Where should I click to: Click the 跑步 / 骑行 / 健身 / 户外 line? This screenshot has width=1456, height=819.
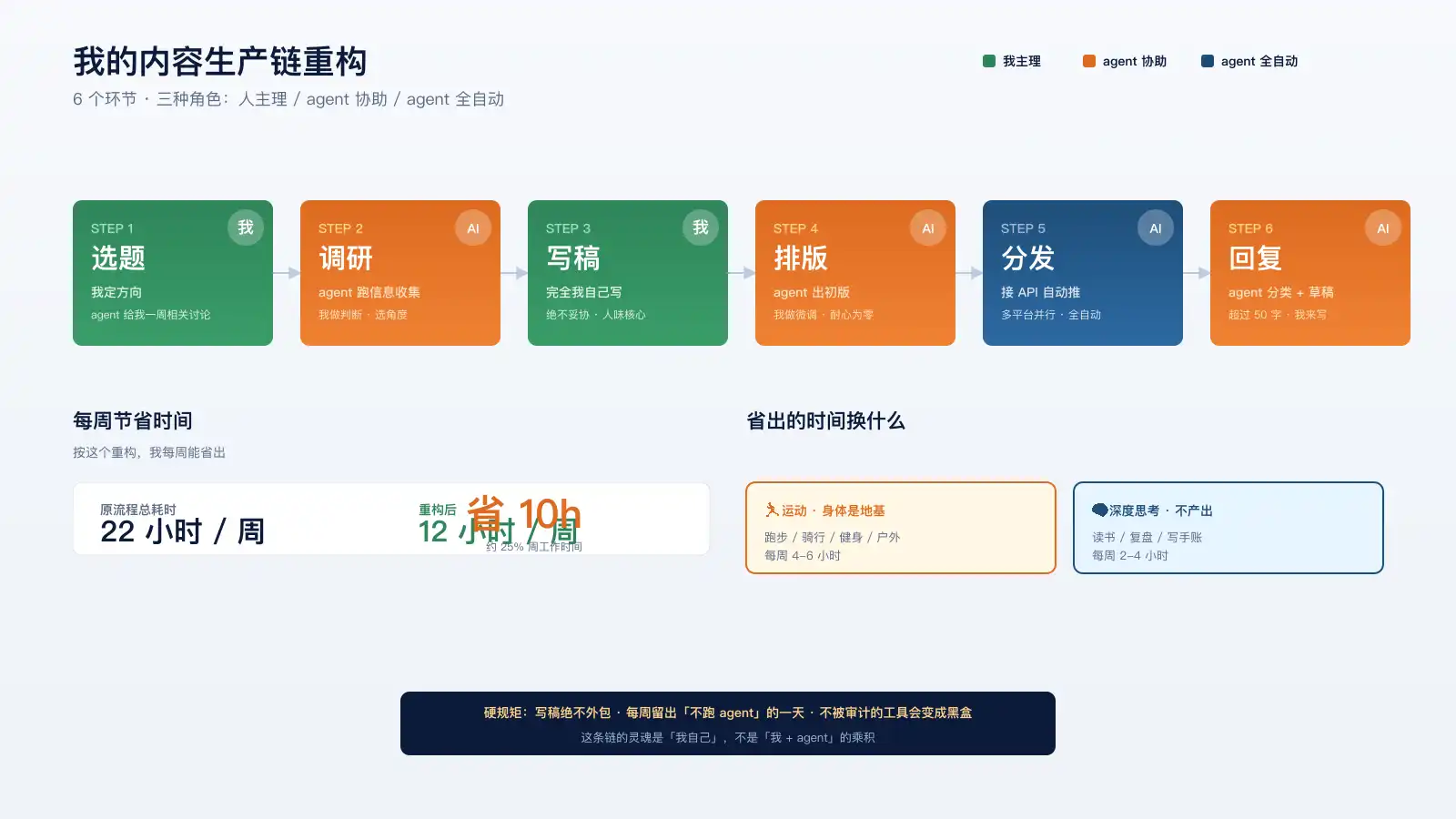point(832,537)
